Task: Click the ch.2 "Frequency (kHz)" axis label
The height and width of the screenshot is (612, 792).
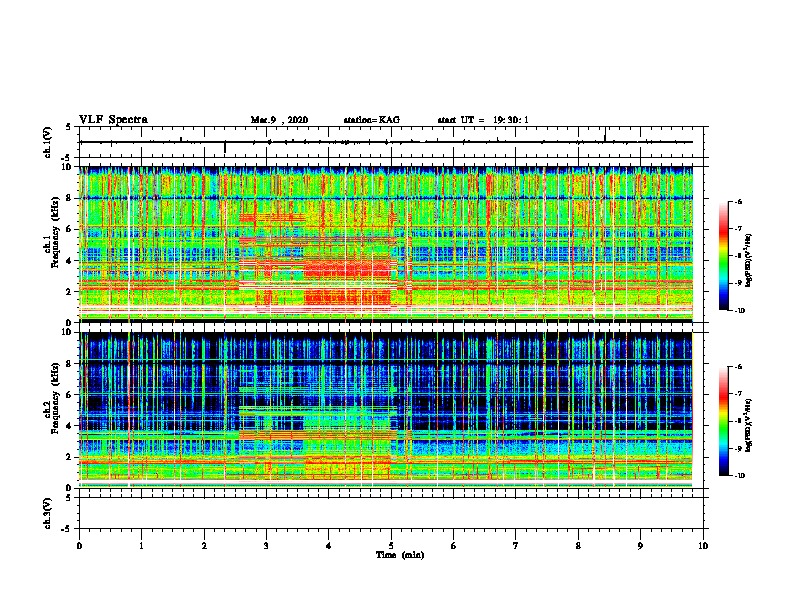Action: coord(56,398)
